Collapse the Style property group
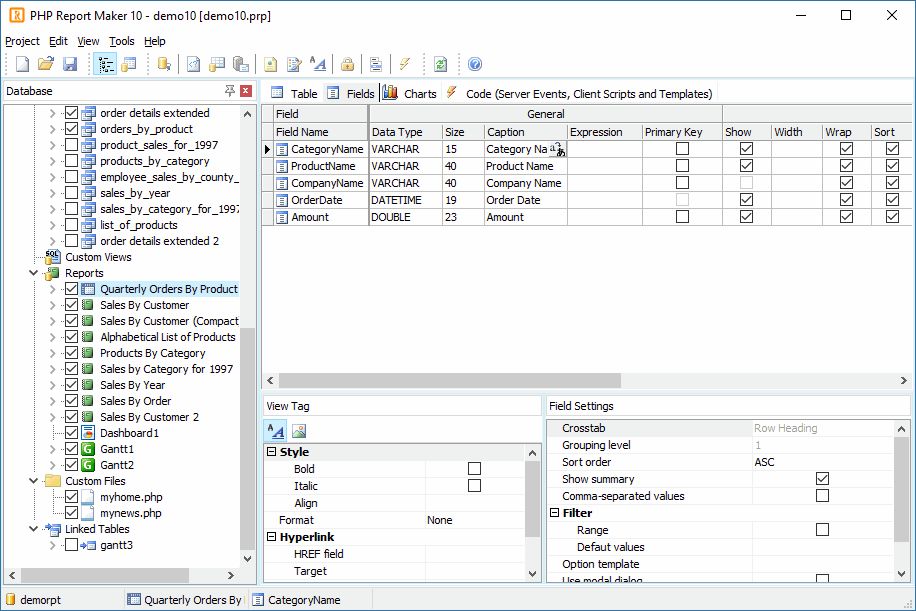Viewport: 916px width, 611px height. 272,452
